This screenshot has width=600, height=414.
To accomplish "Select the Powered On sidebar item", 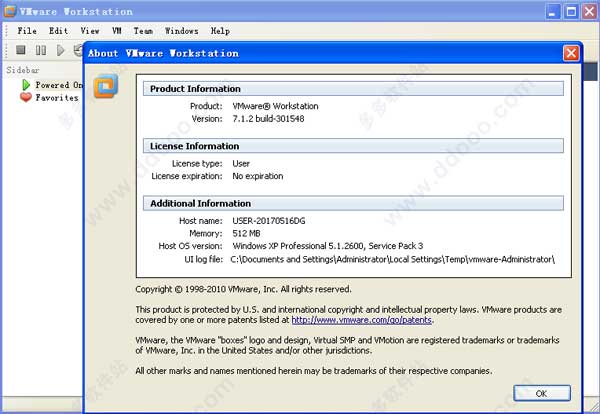I will [52, 85].
